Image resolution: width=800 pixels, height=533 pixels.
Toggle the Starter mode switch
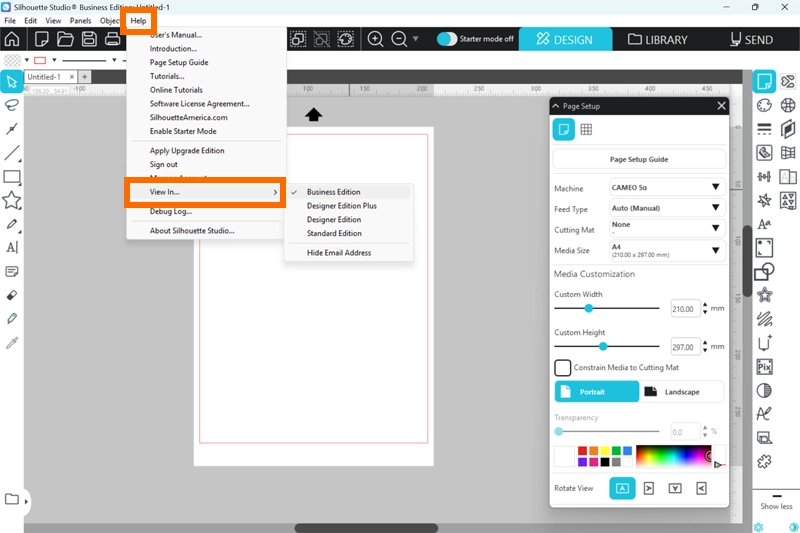pyautogui.click(x=447, y=39)
